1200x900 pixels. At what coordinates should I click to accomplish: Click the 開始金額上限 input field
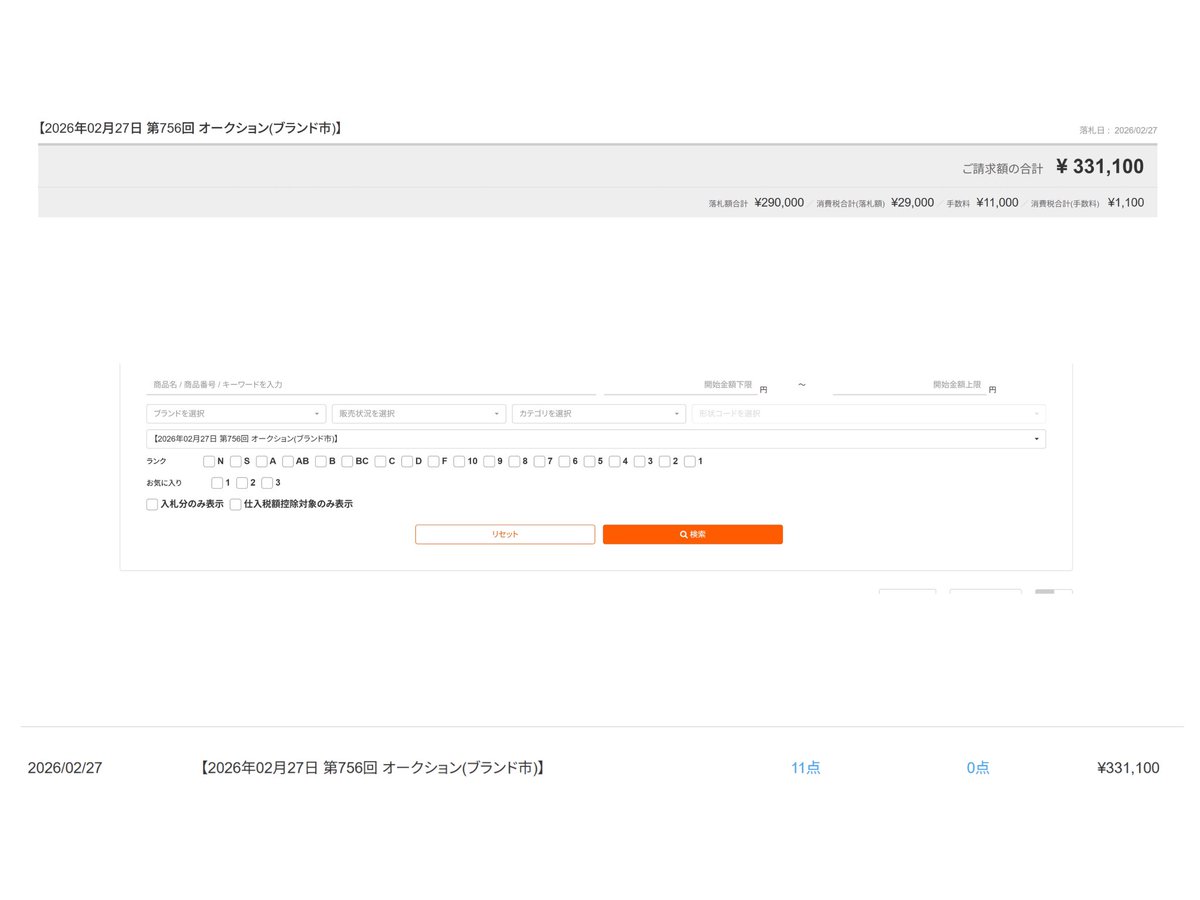909,384
